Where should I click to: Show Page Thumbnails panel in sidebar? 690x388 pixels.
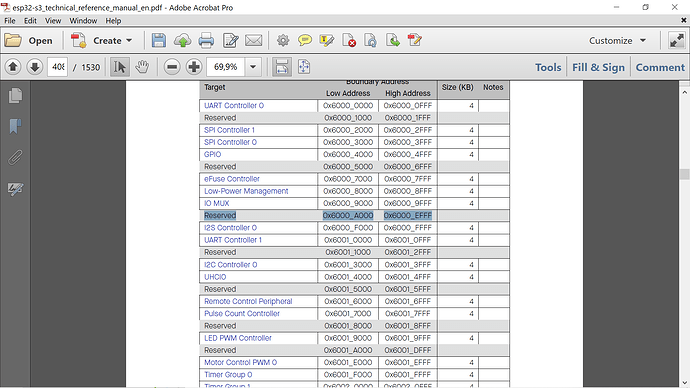point(15,95)
